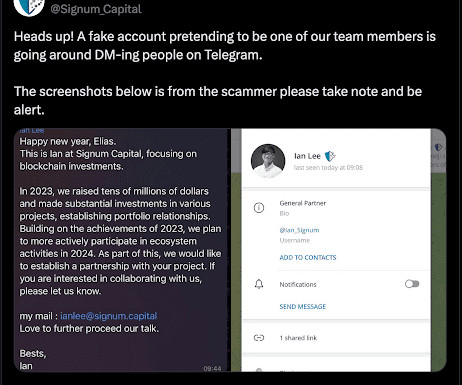Click the shield badge beside Ian Lee
The width and height of the screenshot is (462, 385).
(330, 156)
